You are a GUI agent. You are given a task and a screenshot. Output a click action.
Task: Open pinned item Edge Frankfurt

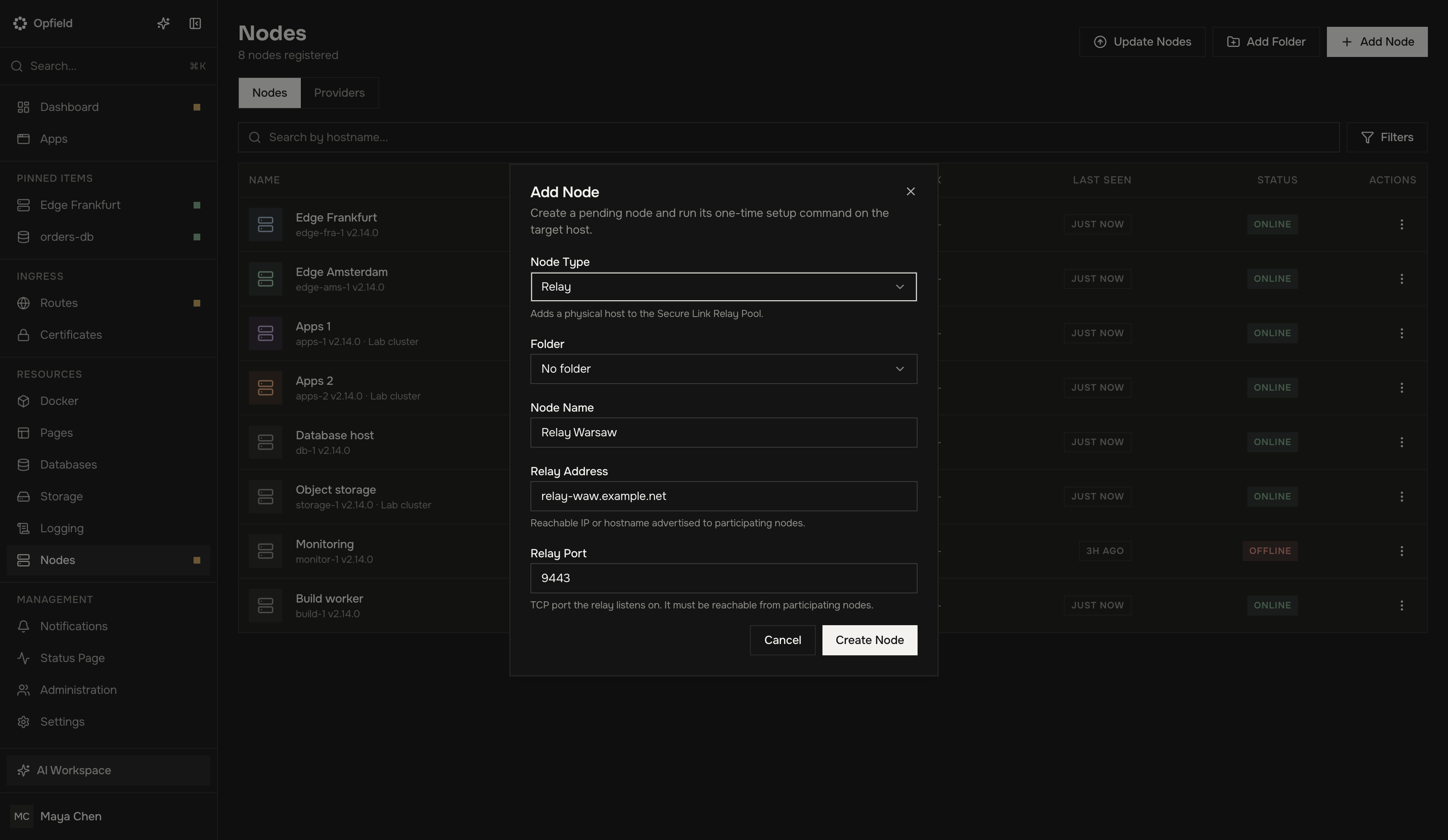click(x=109, y=206)
